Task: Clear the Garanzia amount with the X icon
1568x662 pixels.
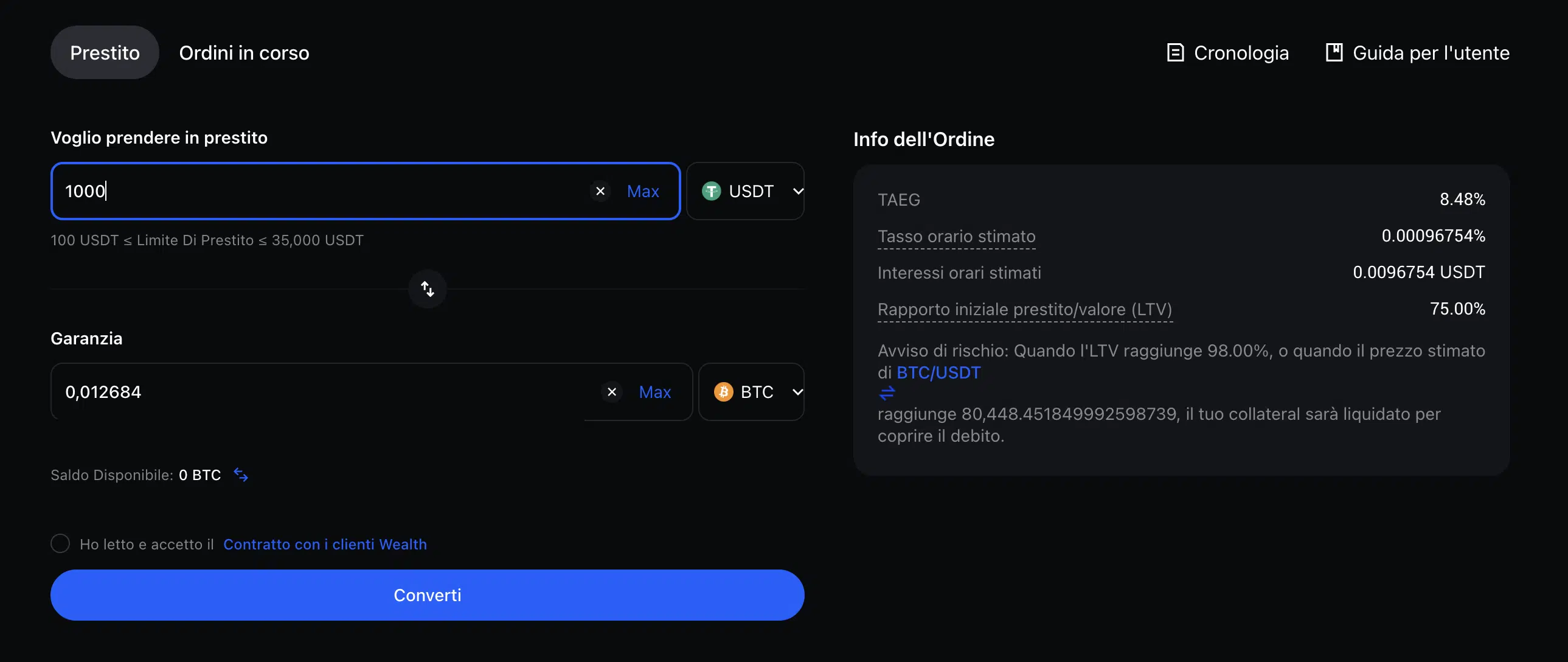Action: (612, 392)
